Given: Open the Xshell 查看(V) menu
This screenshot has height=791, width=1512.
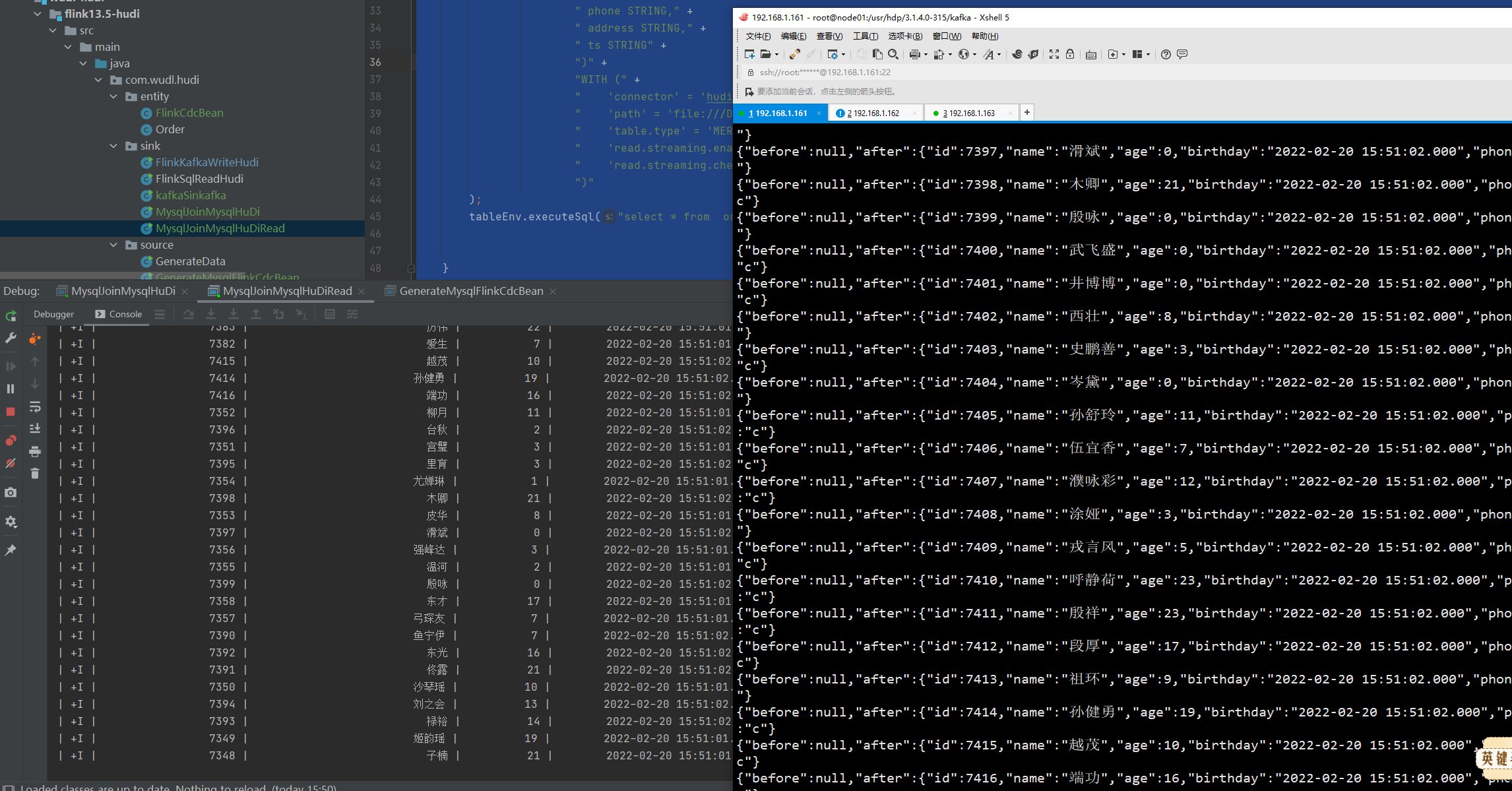Looking at the screenshot, I should pos(829,36).
